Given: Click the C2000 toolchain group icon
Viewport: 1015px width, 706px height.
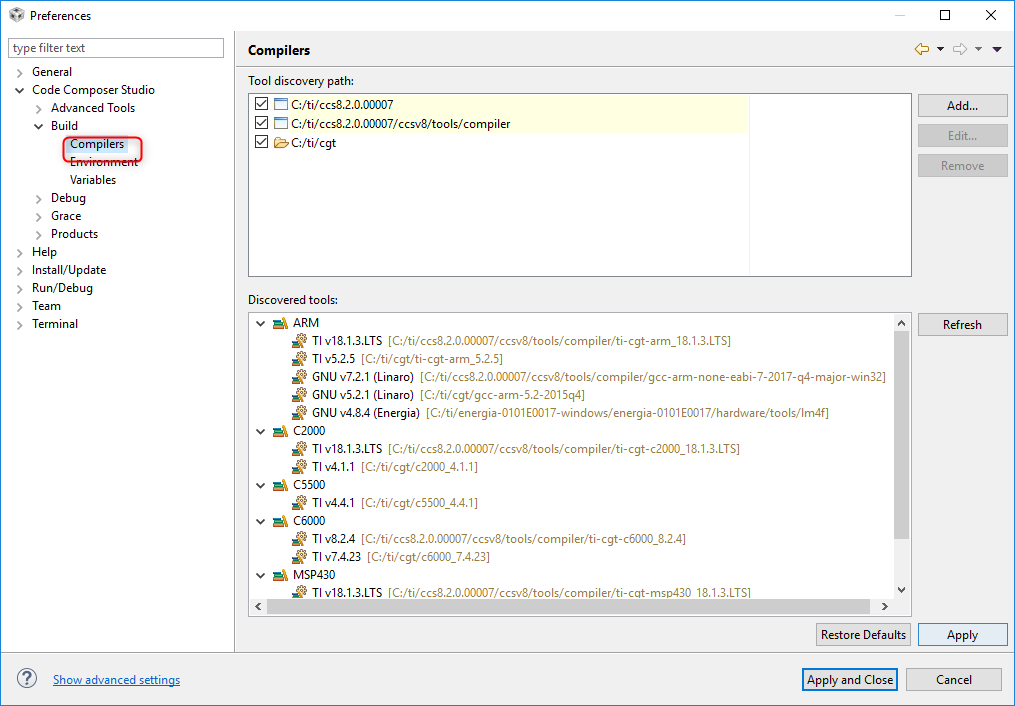Looking at the screenshot, I should click(280, 431).
